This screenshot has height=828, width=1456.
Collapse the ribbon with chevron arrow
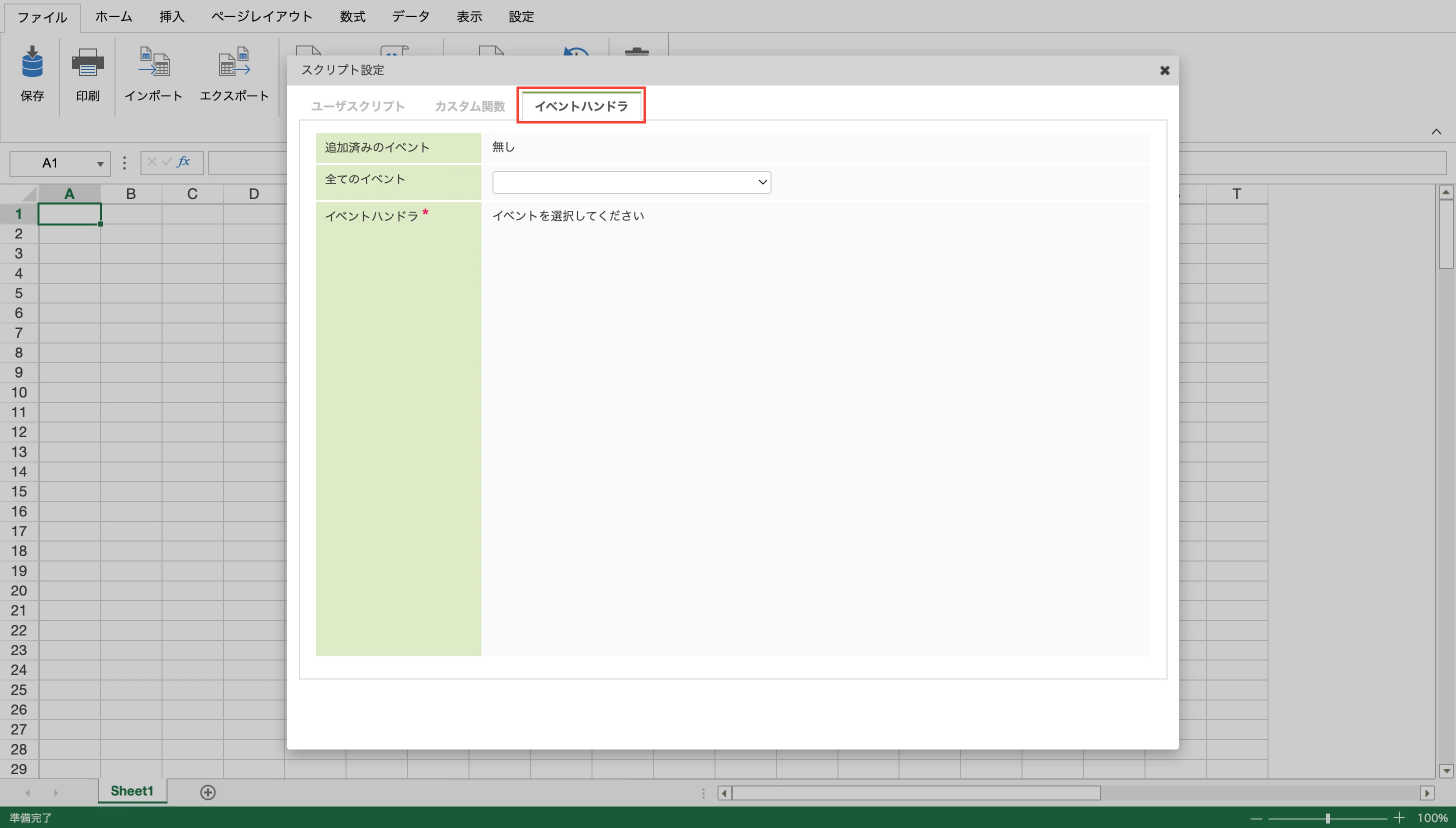(x=1436, y=132)
